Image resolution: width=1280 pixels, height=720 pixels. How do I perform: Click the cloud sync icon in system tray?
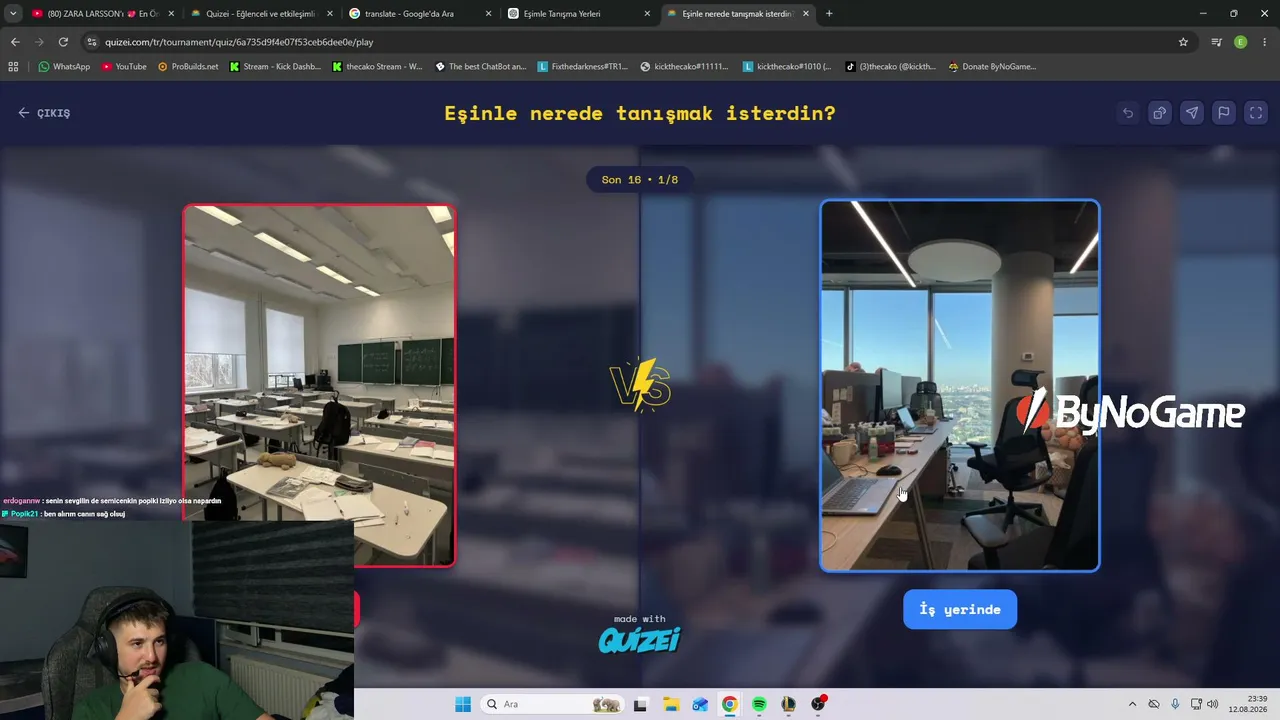pyautogui.click(x=1154, y=704)
